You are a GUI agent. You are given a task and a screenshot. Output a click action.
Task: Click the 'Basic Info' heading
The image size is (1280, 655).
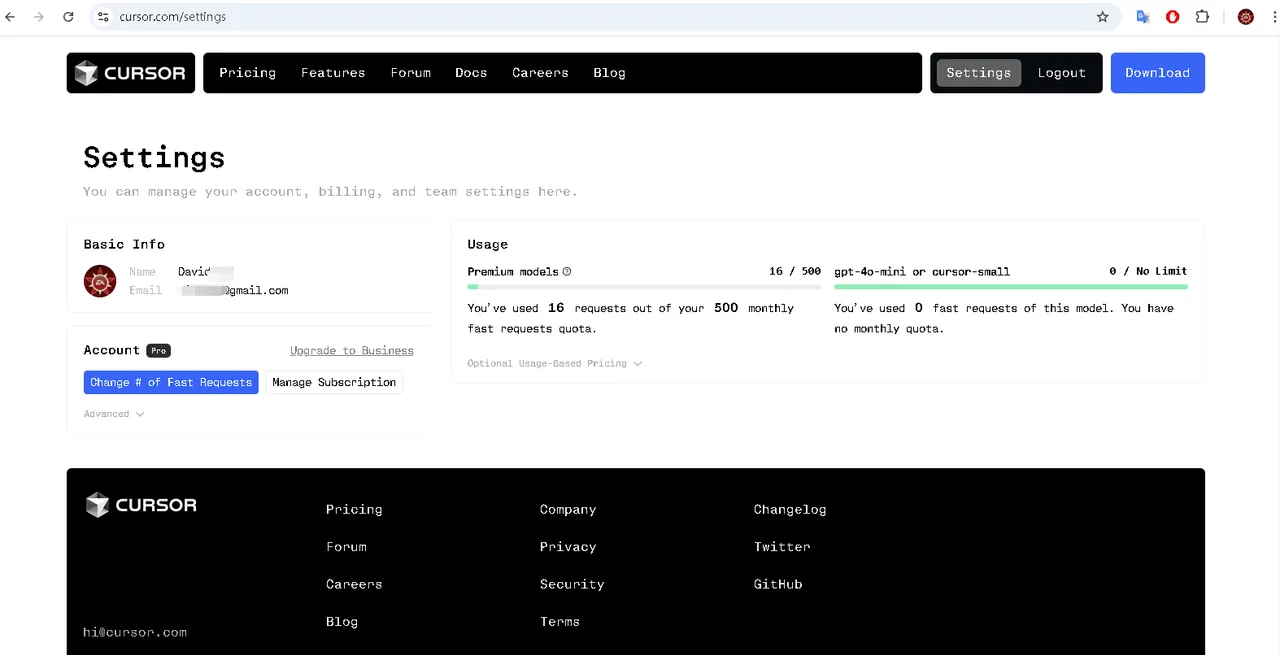[124, 244]
